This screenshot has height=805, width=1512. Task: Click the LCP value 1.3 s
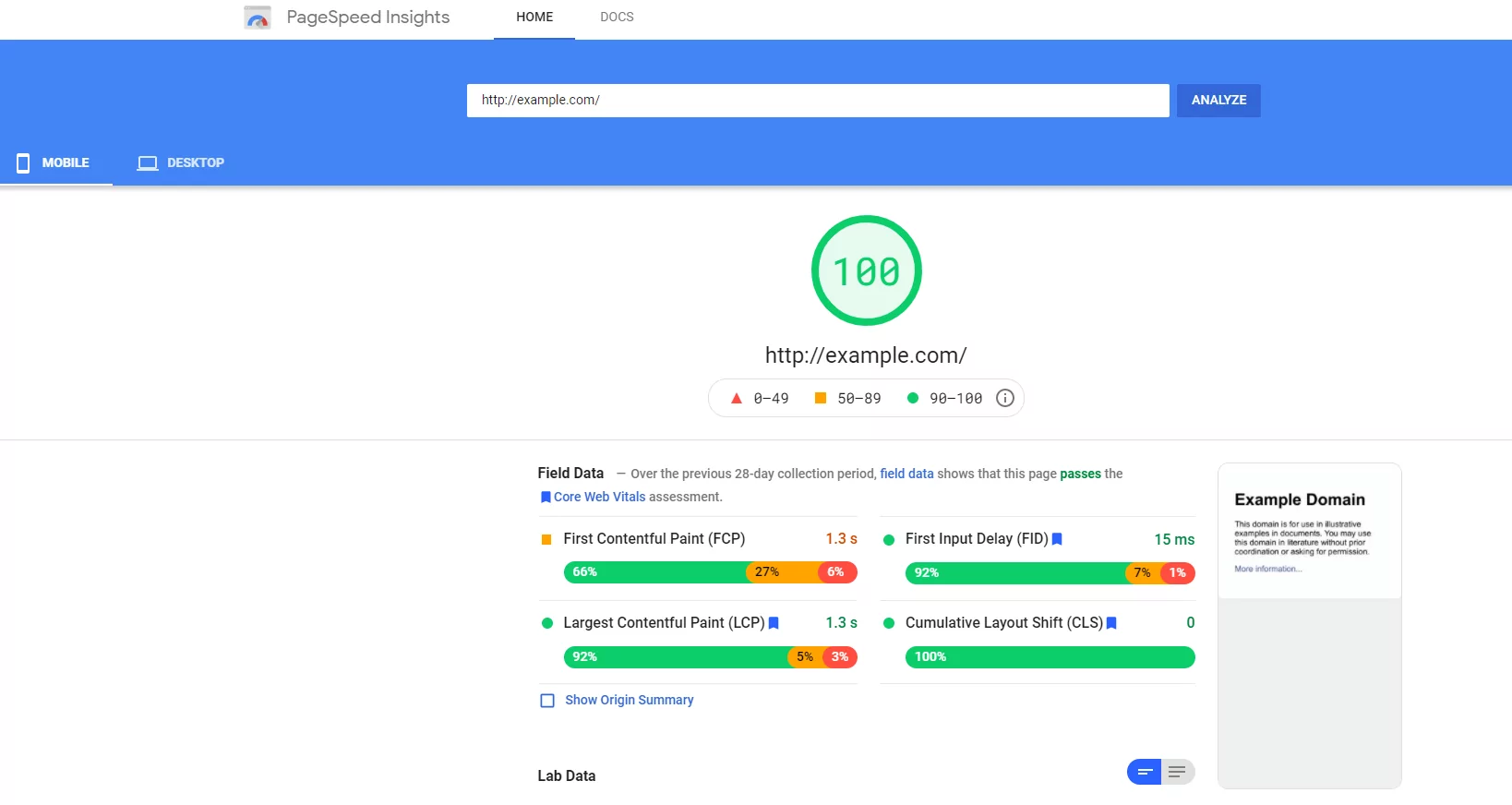[x=841, y=623]
